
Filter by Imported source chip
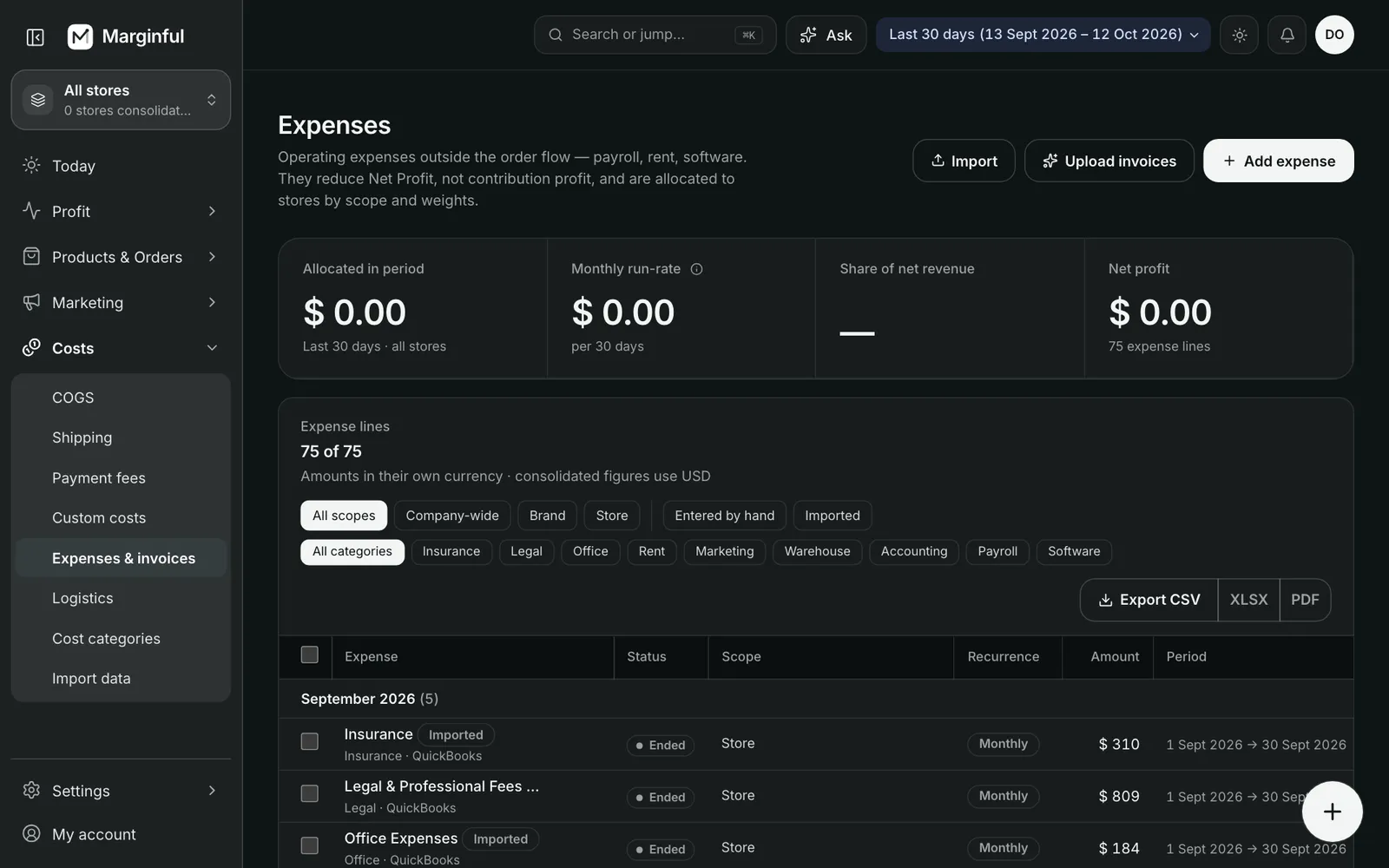point(833,516)
